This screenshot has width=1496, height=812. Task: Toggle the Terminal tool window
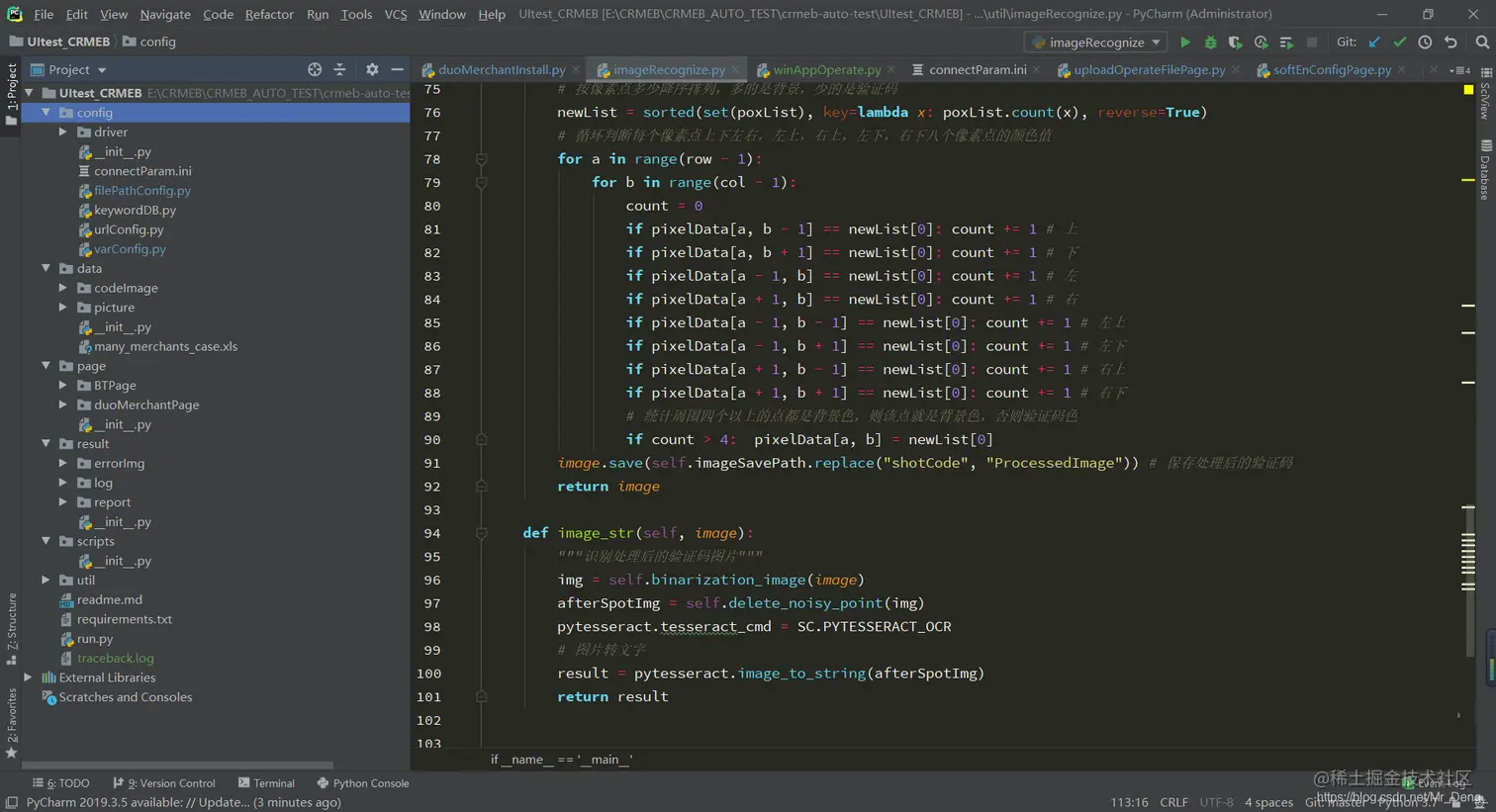(x=266, y=783)
